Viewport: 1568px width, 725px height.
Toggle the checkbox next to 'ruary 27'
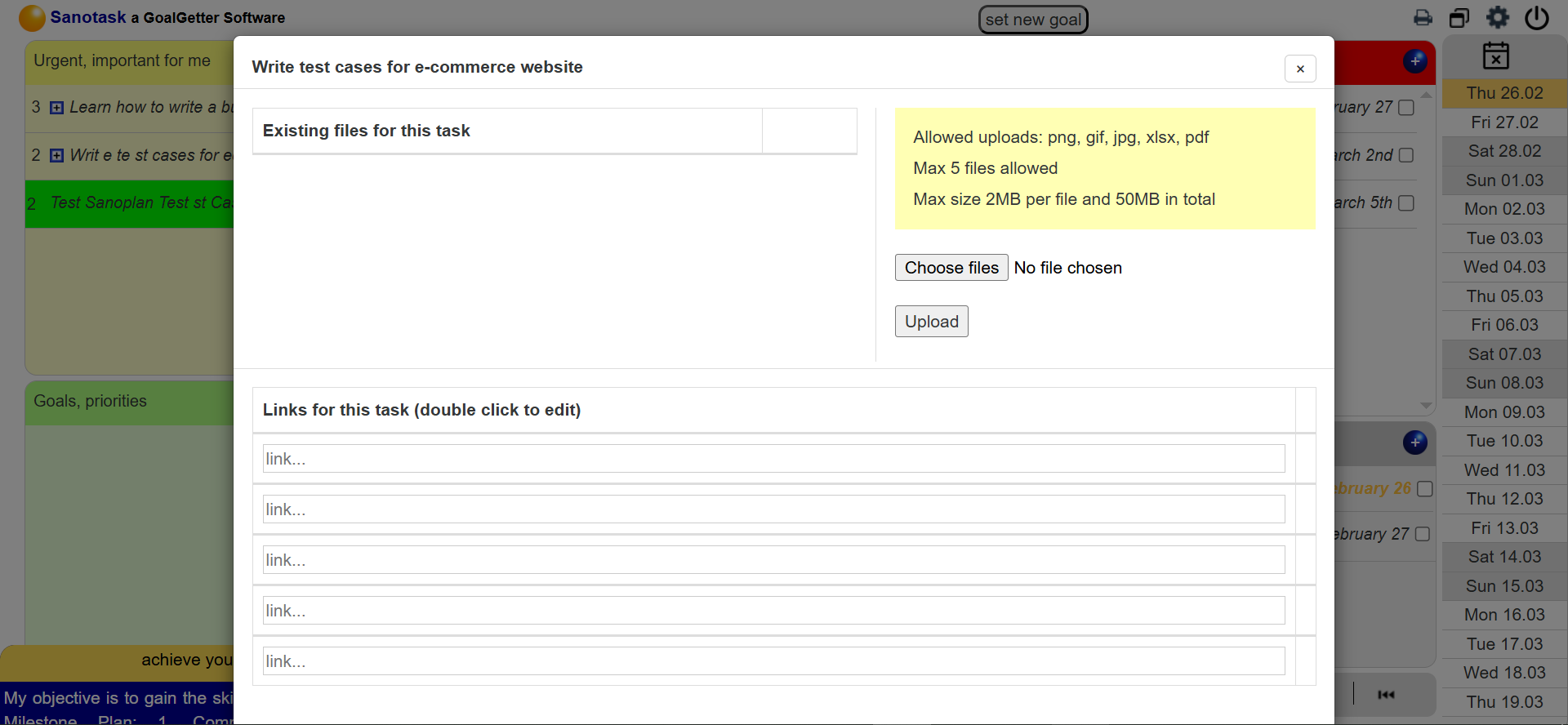[1406, 108]
